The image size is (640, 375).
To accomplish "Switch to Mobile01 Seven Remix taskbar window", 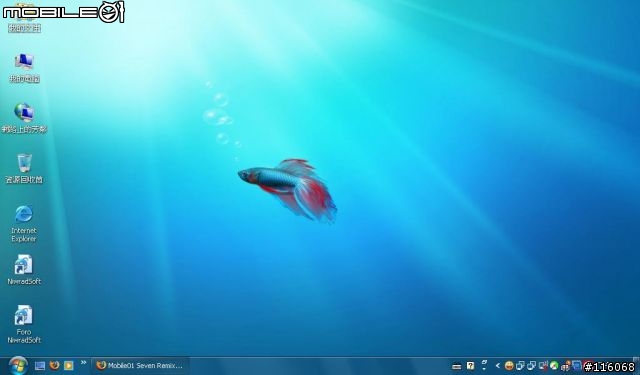I will tap(140, 366).
